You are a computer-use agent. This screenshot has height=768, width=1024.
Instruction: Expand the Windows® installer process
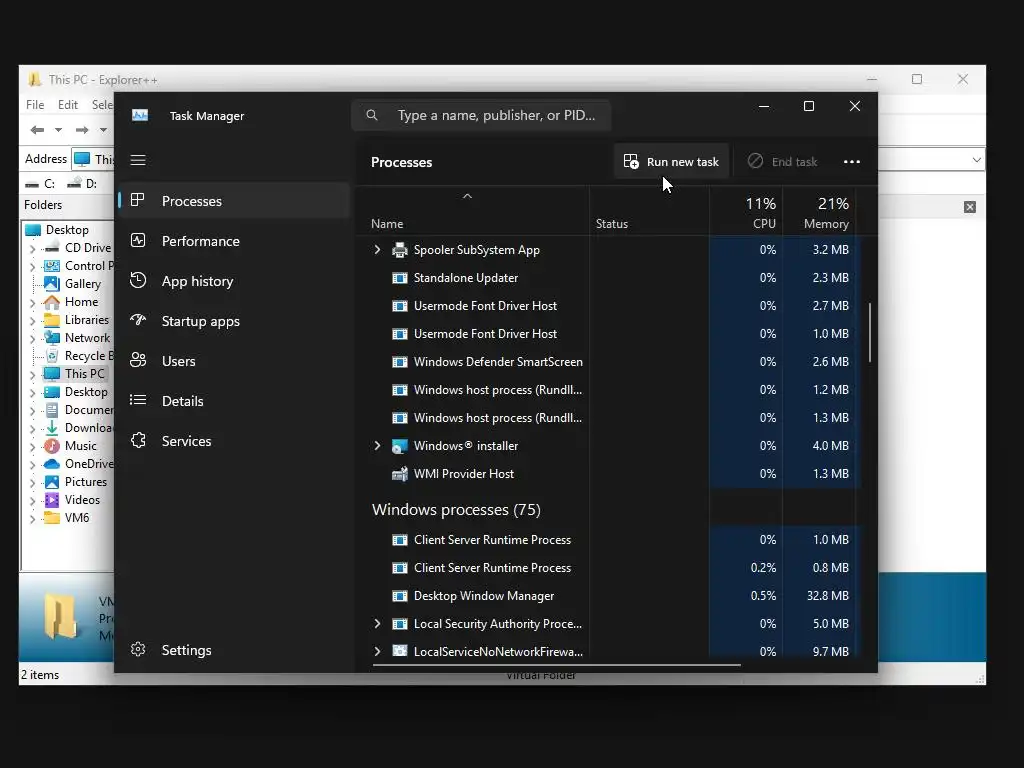377,445
